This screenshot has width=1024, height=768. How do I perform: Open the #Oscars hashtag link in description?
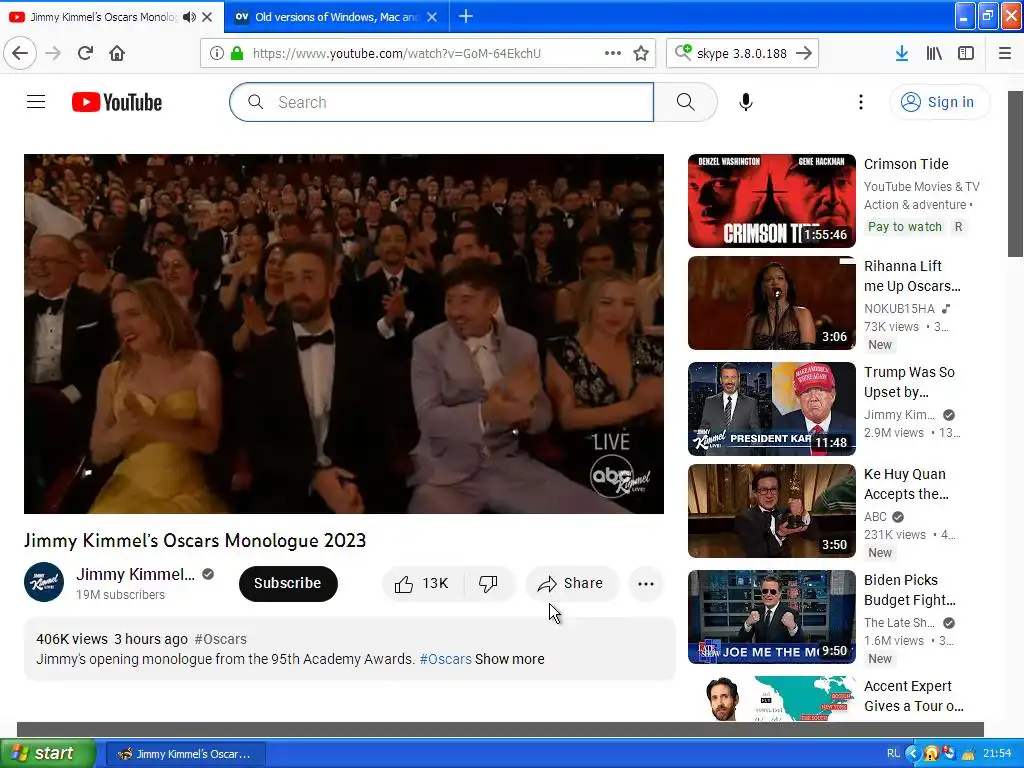pyautogui.click(x=445, y=659)
